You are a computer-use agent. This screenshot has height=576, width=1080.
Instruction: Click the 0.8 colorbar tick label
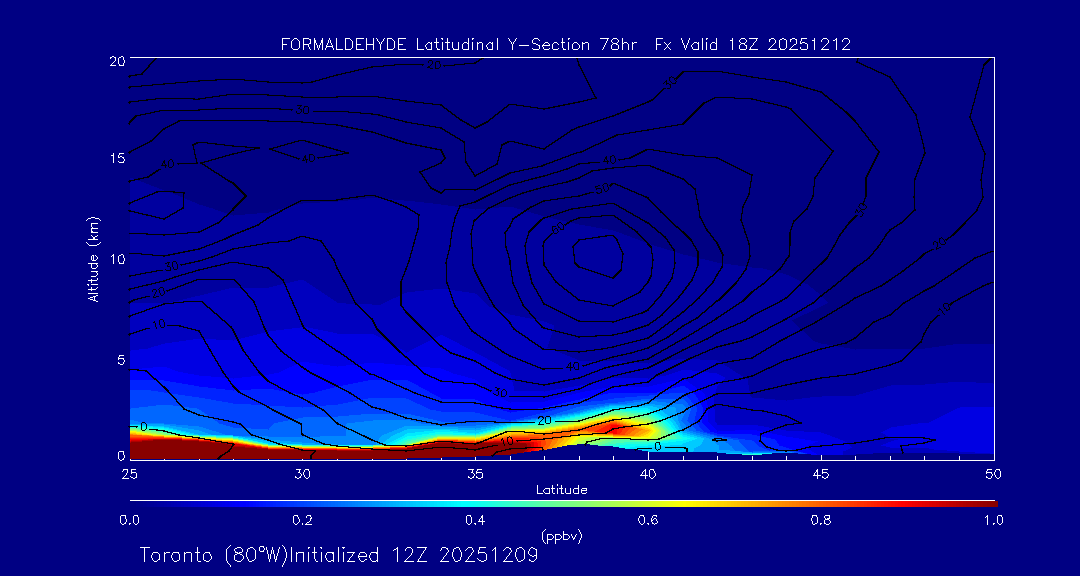tap(821, 520)
